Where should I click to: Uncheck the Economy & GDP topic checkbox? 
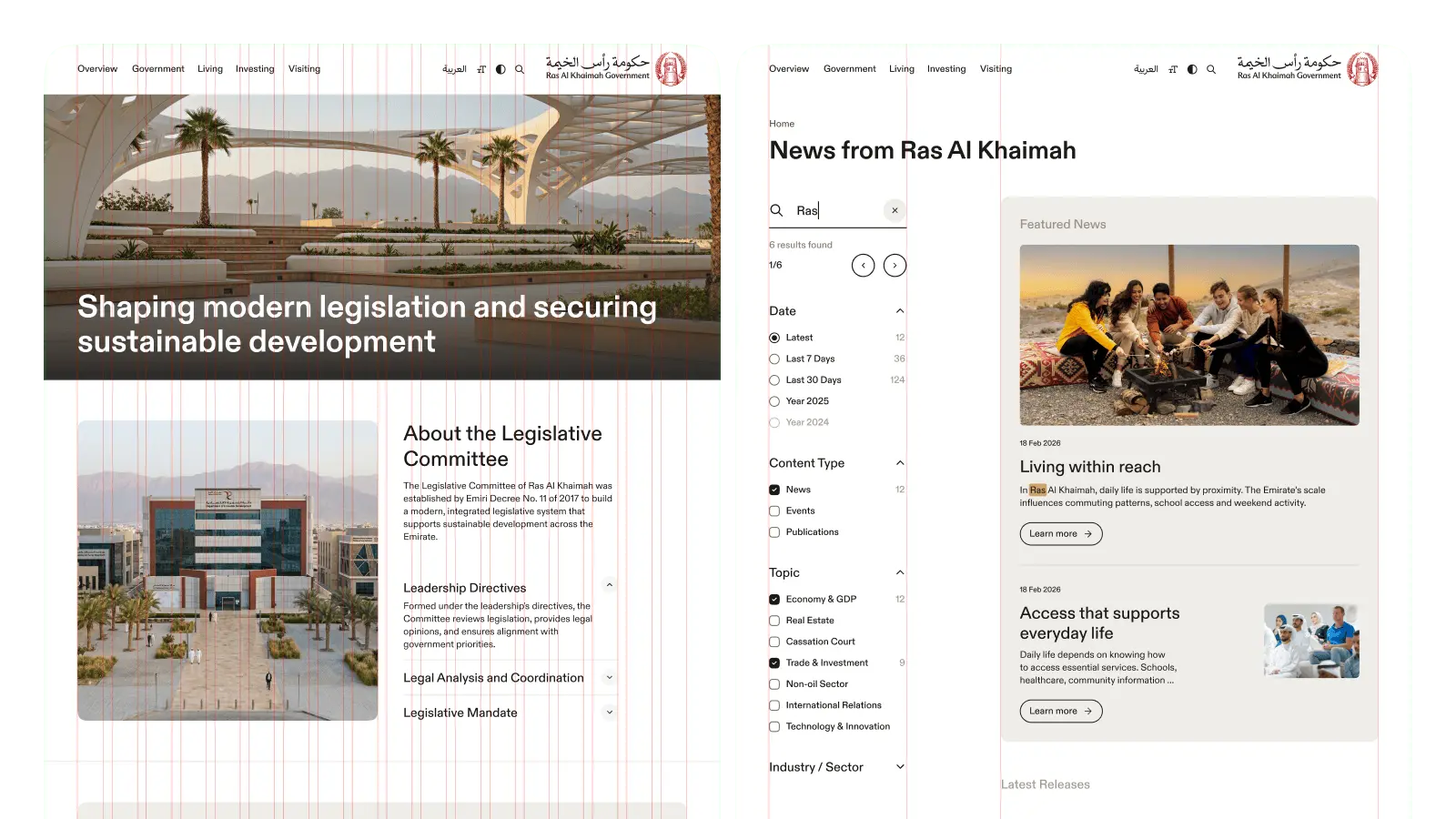[774, 599]
